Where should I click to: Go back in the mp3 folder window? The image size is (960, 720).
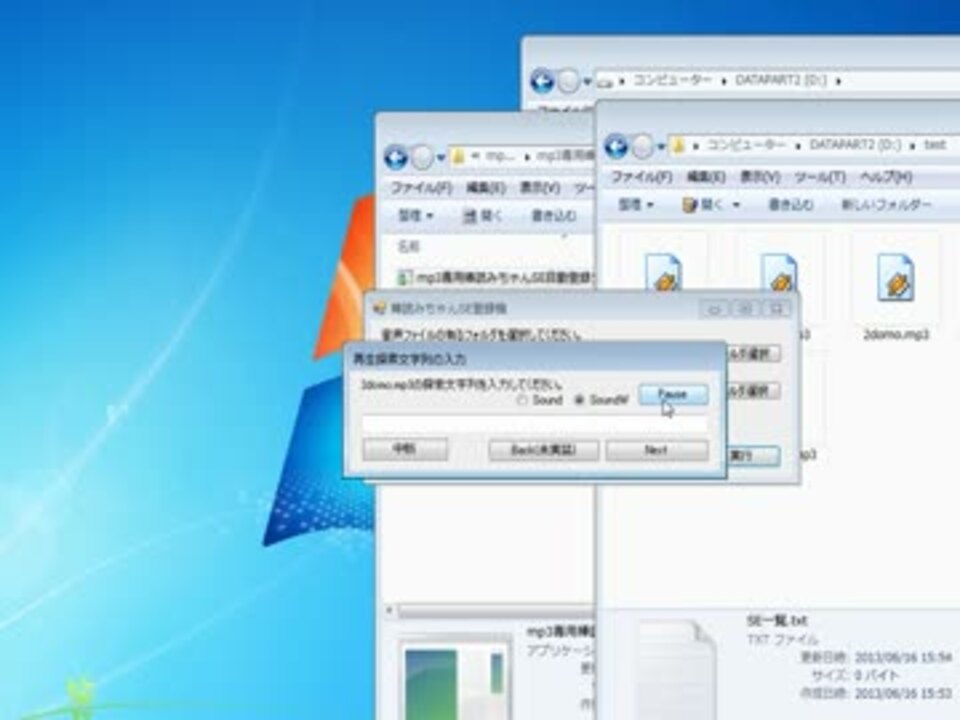point(396,158)
